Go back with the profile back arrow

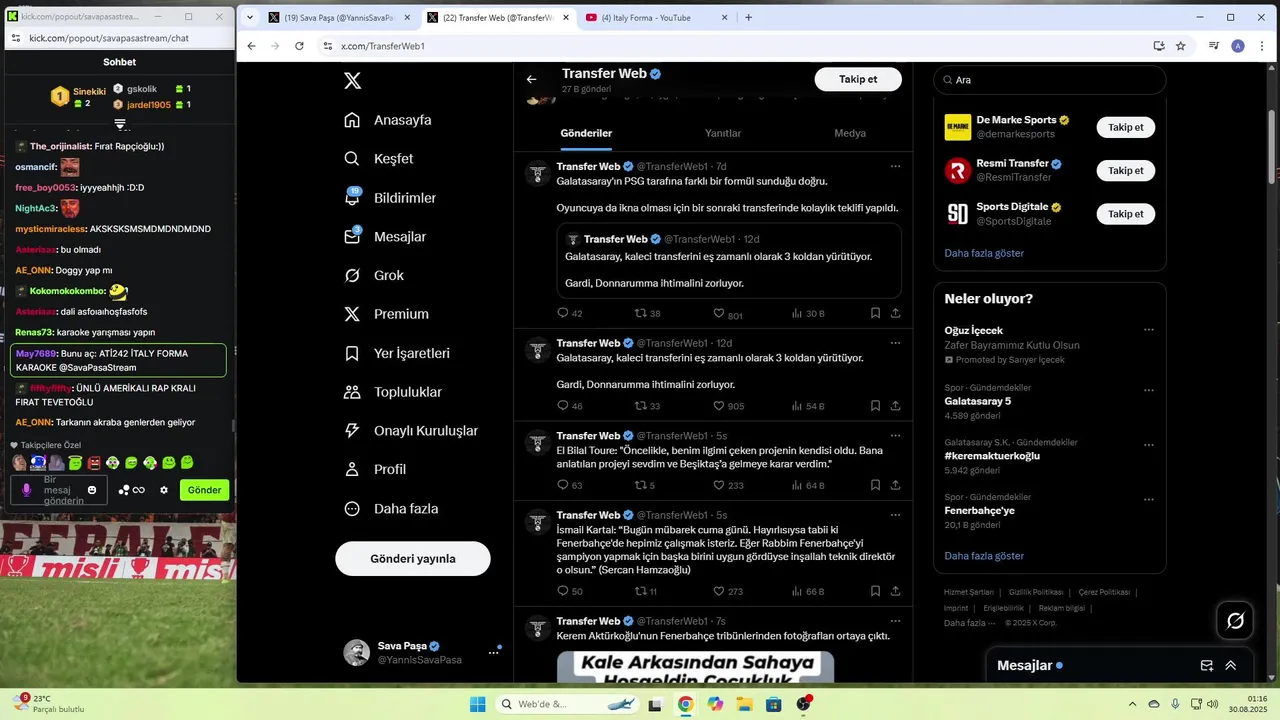coord(532,79)
